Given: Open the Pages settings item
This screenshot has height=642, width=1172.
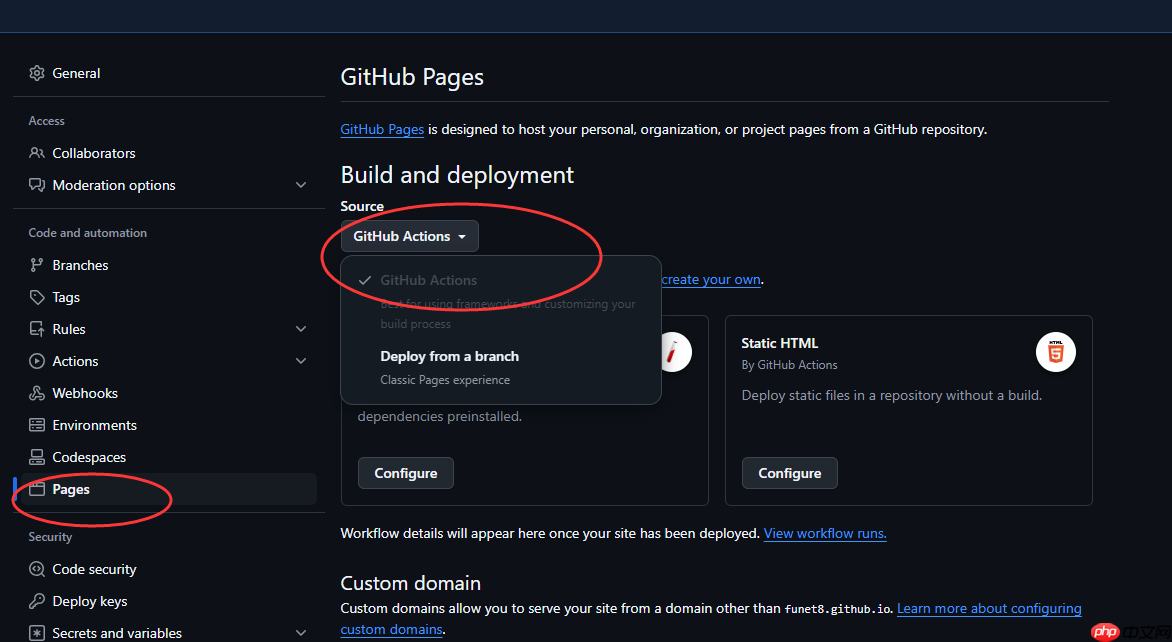Looking at the screenshot, I should click(x=71, y=489).
